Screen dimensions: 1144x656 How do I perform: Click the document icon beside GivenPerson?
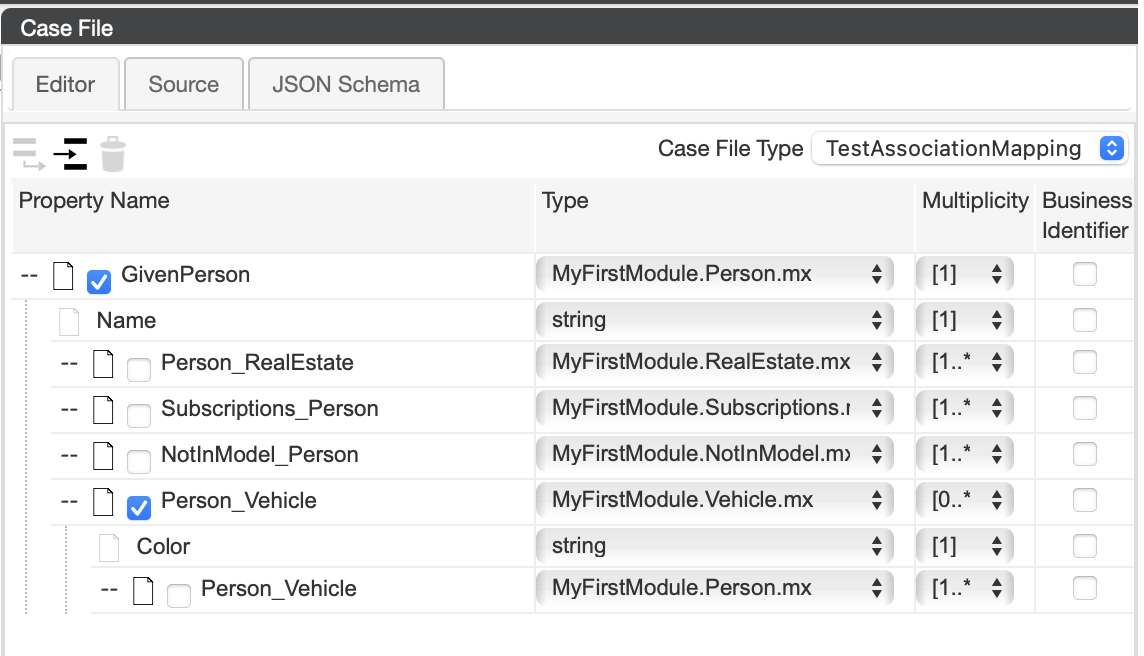[x=63, y=275]
